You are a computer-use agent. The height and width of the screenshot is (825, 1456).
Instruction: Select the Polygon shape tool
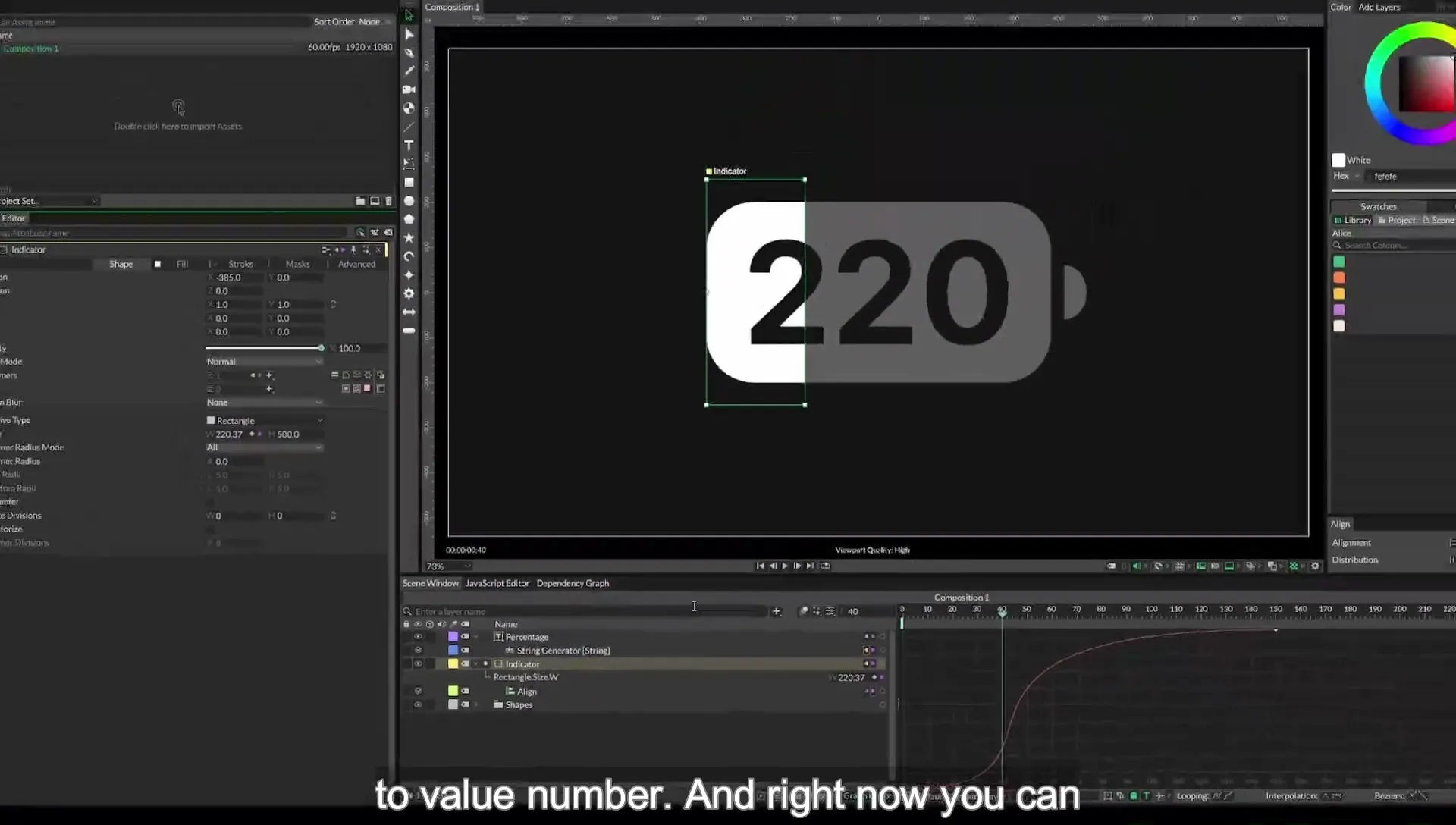[409, 219]
